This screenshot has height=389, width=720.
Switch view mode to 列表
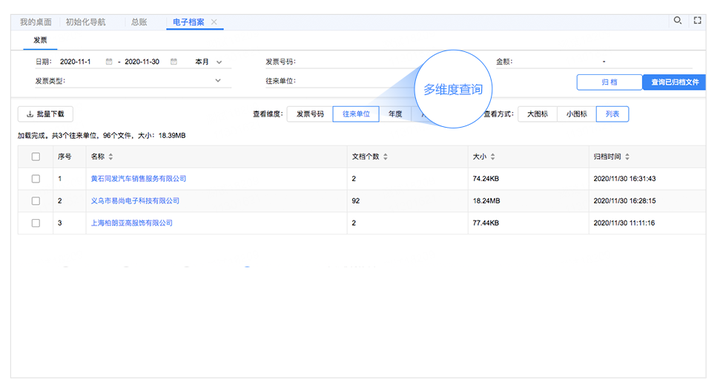pyautogui.click(x=612, y=114)
